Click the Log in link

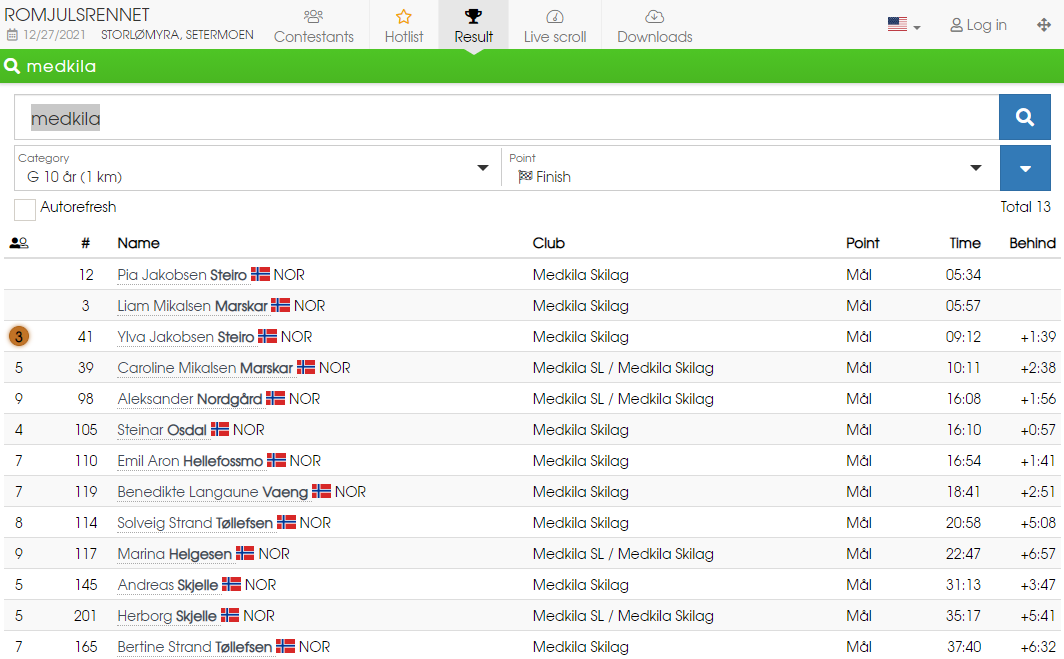coord(978,25)
